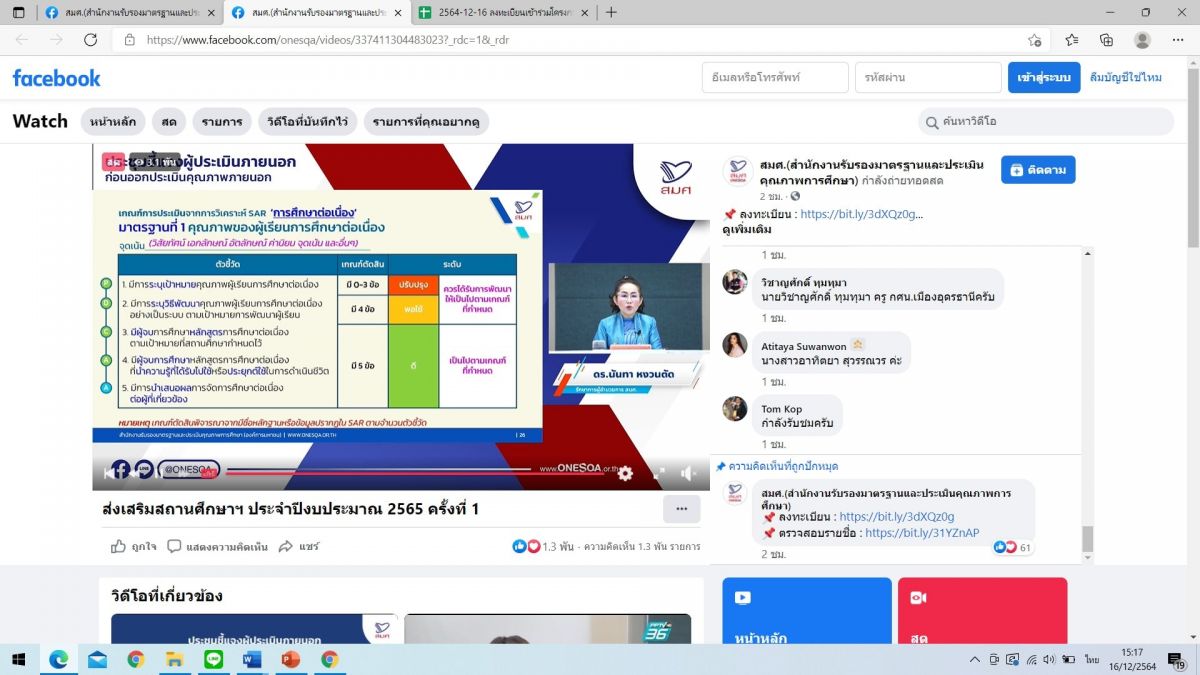Image resolution: width=1200 pixels, height=675 pixels.
Task: Expand post with ดูเพิ่มเติม (See more)
Action: tap(746, 229)
